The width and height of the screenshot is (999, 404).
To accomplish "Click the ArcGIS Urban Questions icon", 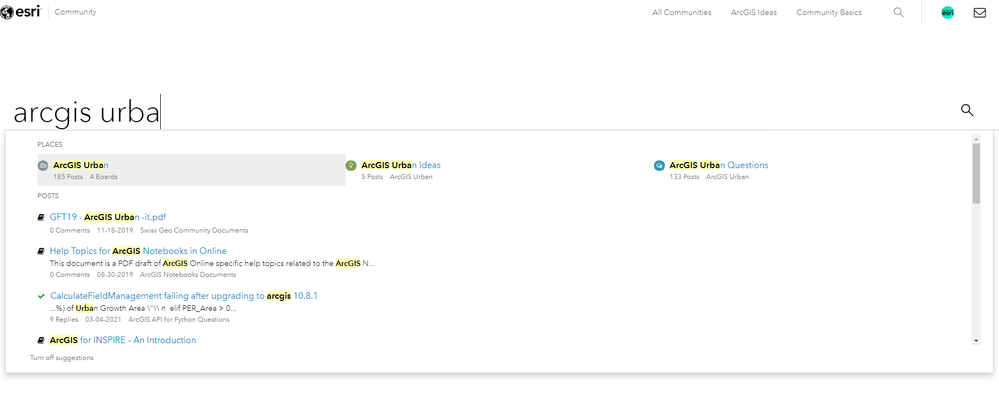I will 659,165.
